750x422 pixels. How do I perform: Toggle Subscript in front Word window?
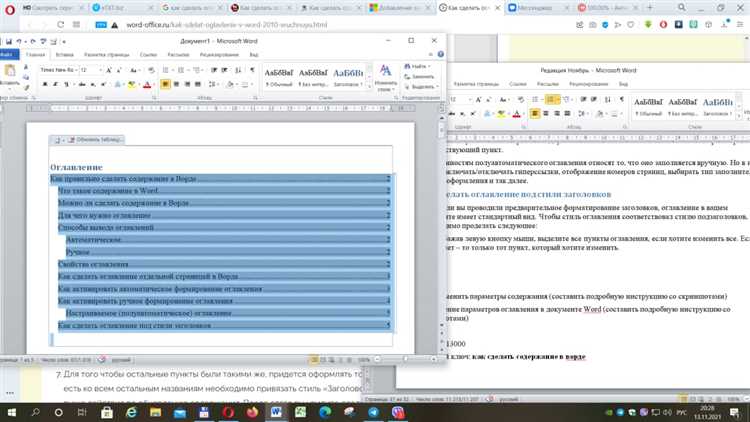93,85
